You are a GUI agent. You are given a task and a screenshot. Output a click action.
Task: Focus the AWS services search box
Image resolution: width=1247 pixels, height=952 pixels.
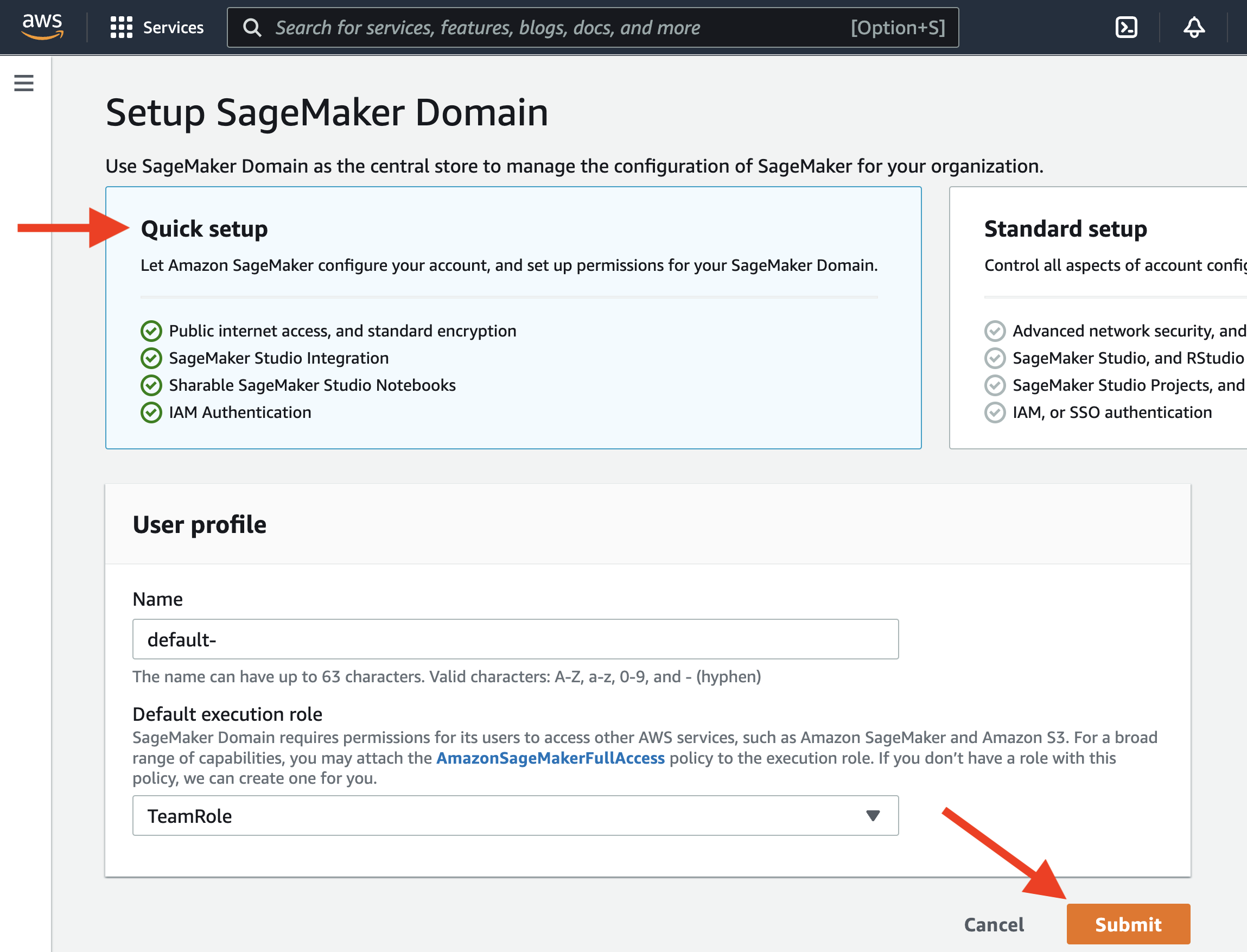(592, 28)
